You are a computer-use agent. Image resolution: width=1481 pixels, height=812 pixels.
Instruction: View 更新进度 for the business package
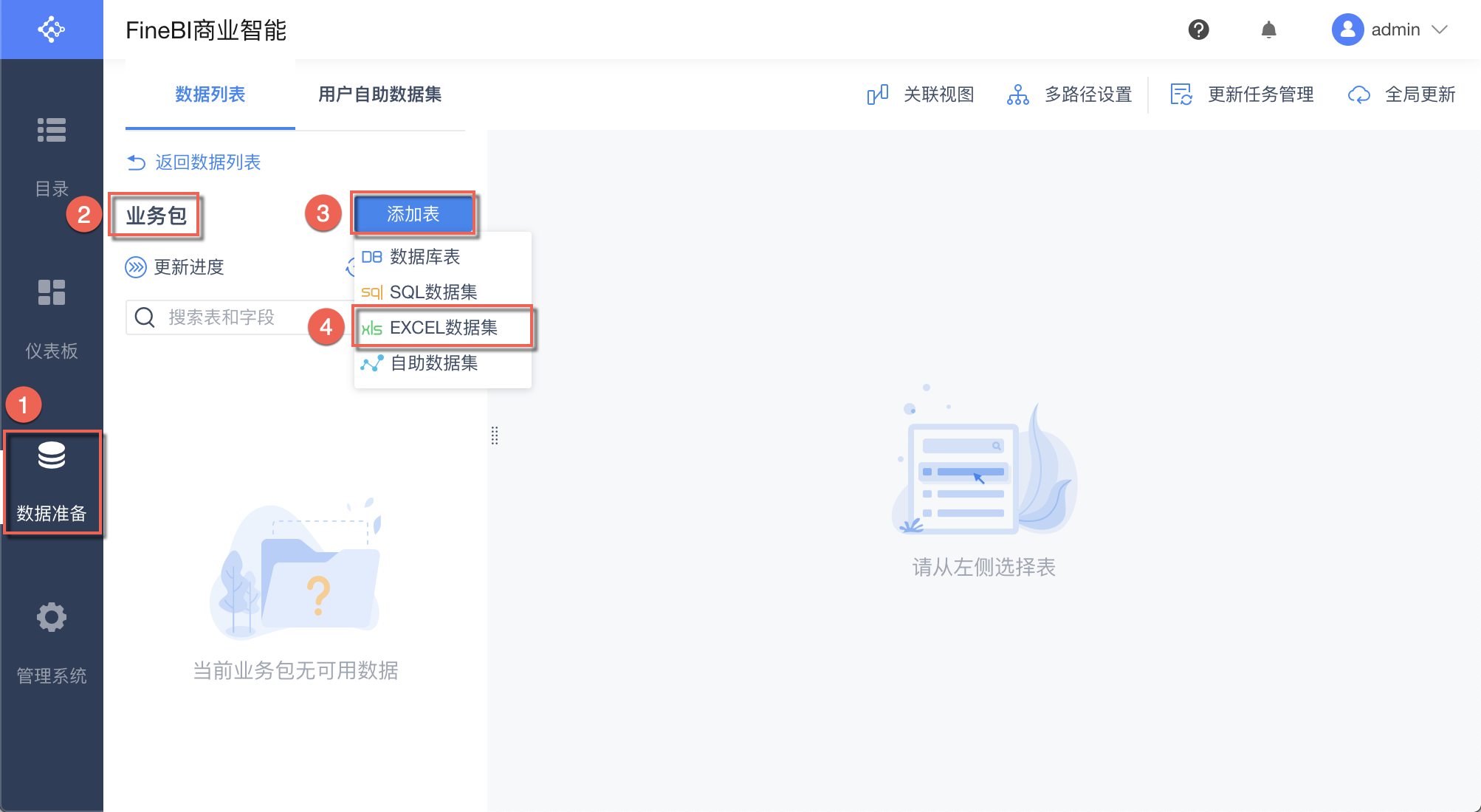(x=176, y=267)
